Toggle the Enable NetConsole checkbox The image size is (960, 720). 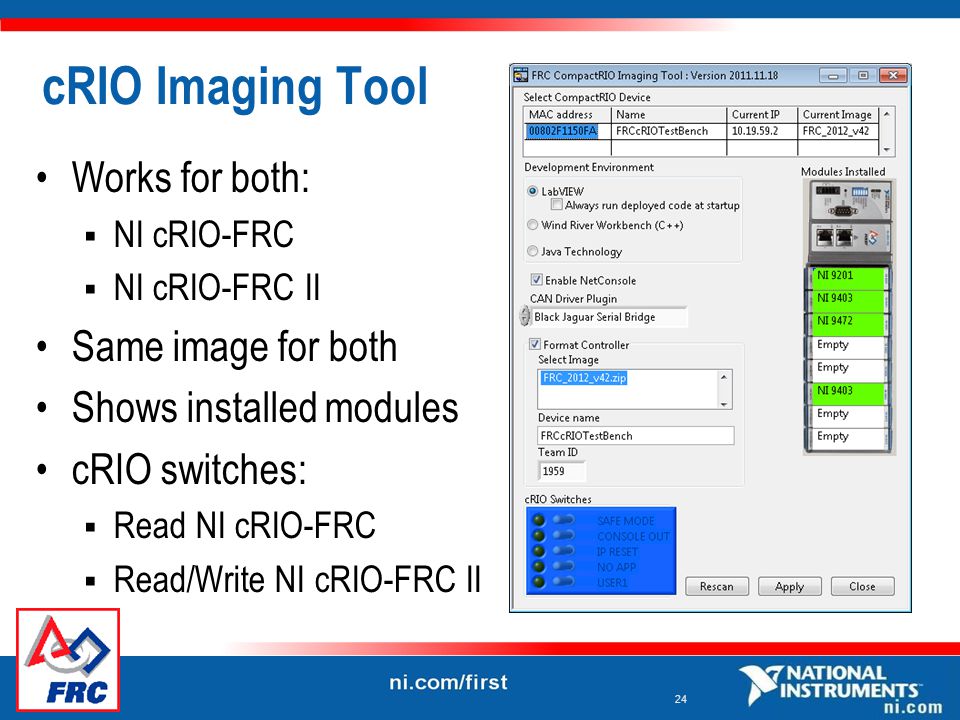click(x=536, y=280)
